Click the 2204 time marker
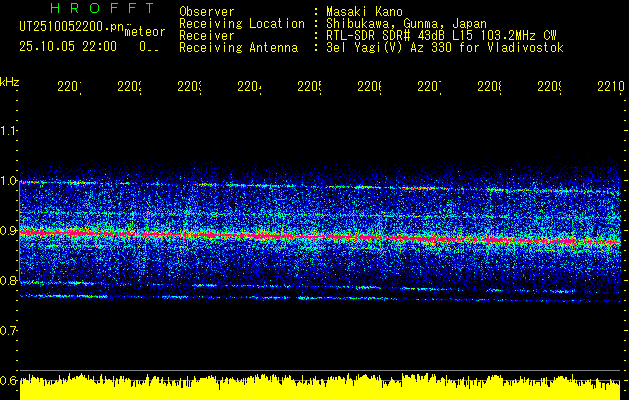 (249, 87)
